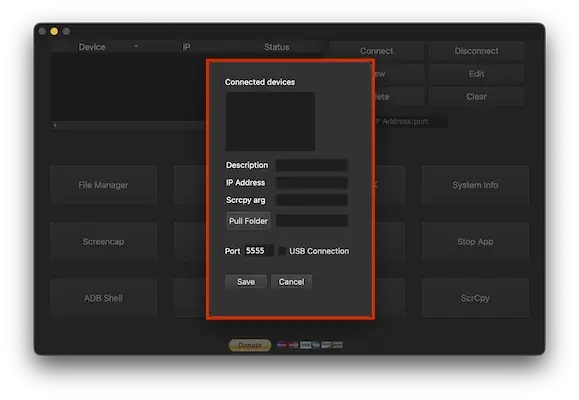579x400 pixels.
Task: Focus the Description input field
Action: (x=312, y=165)
